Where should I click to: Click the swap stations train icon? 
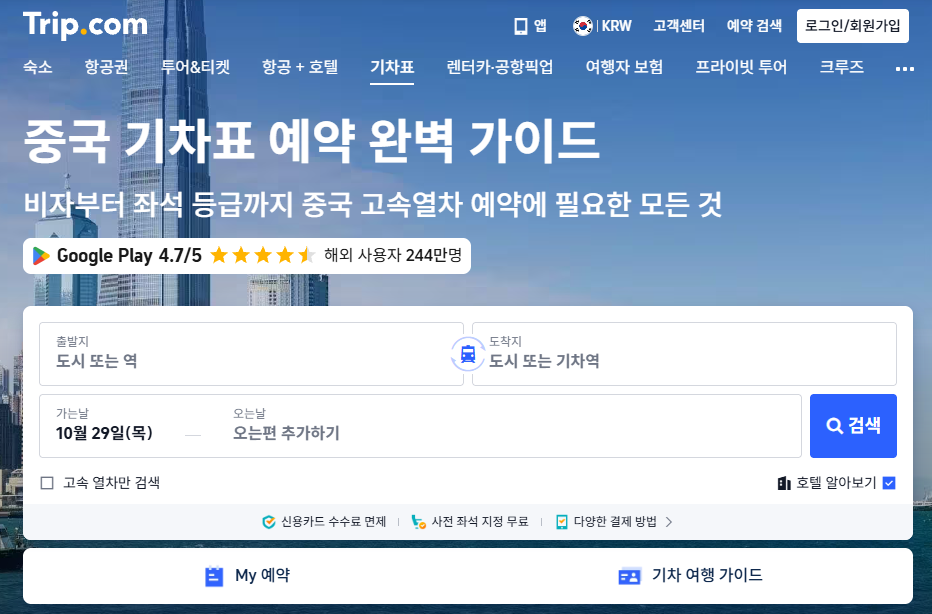point(468,354)
